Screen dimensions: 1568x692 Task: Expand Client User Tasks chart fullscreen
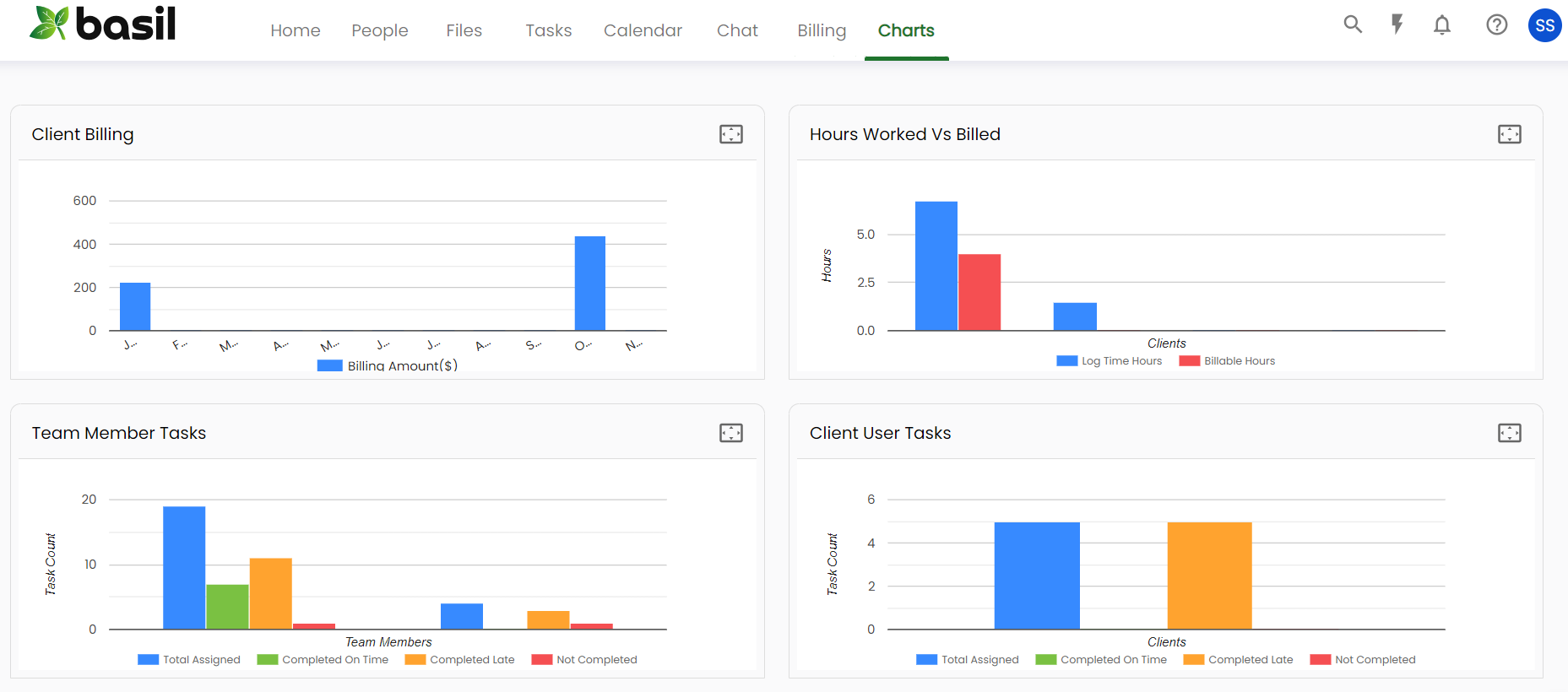pyautogui.click(x=1509, y=433)
